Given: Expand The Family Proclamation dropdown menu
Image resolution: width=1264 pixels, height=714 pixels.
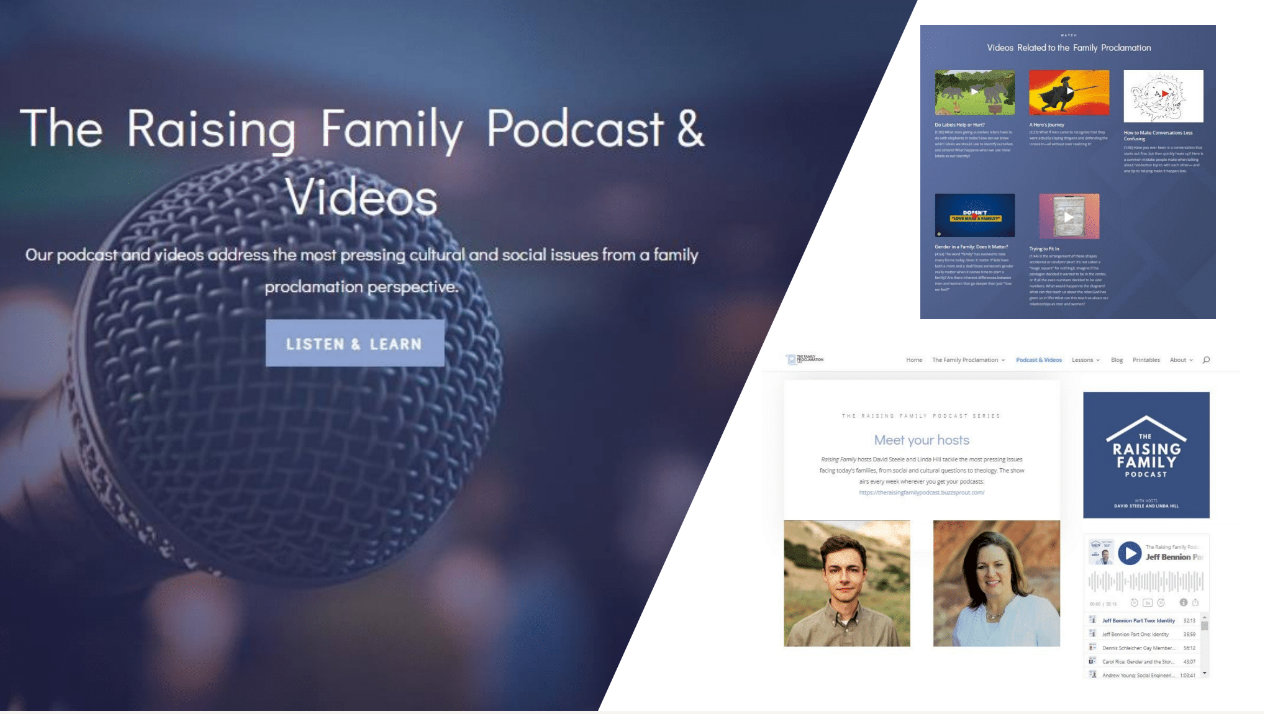Looking at the screenshot, I should click(968, 360).
